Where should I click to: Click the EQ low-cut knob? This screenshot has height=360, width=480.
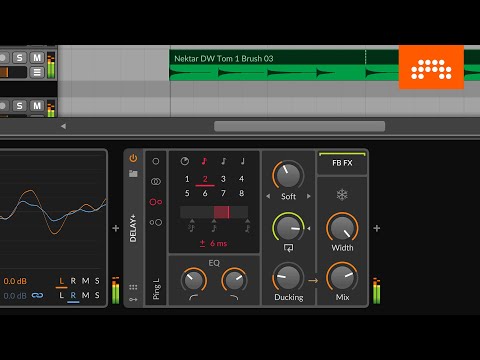pos(193,280)
